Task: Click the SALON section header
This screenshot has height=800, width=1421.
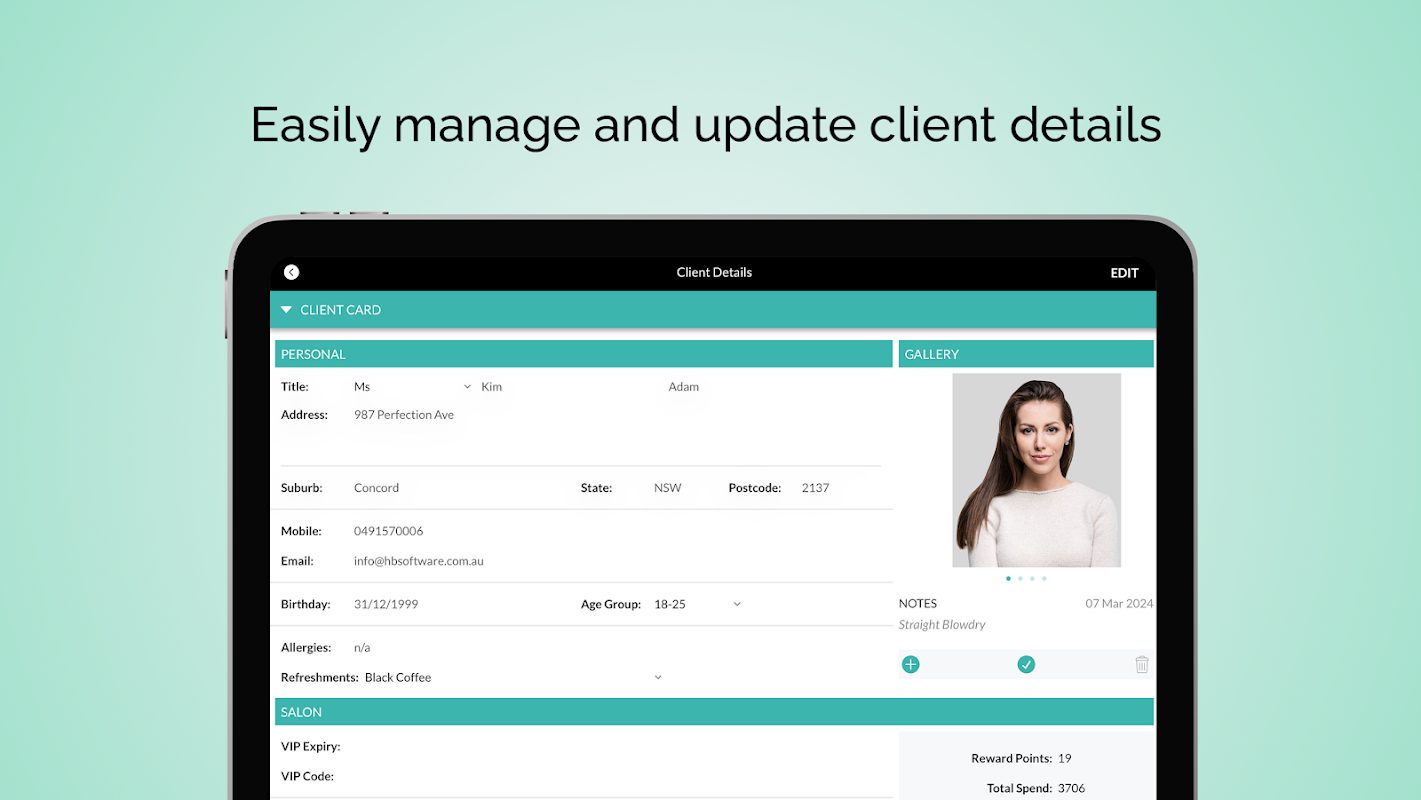Action: point(714,712)
